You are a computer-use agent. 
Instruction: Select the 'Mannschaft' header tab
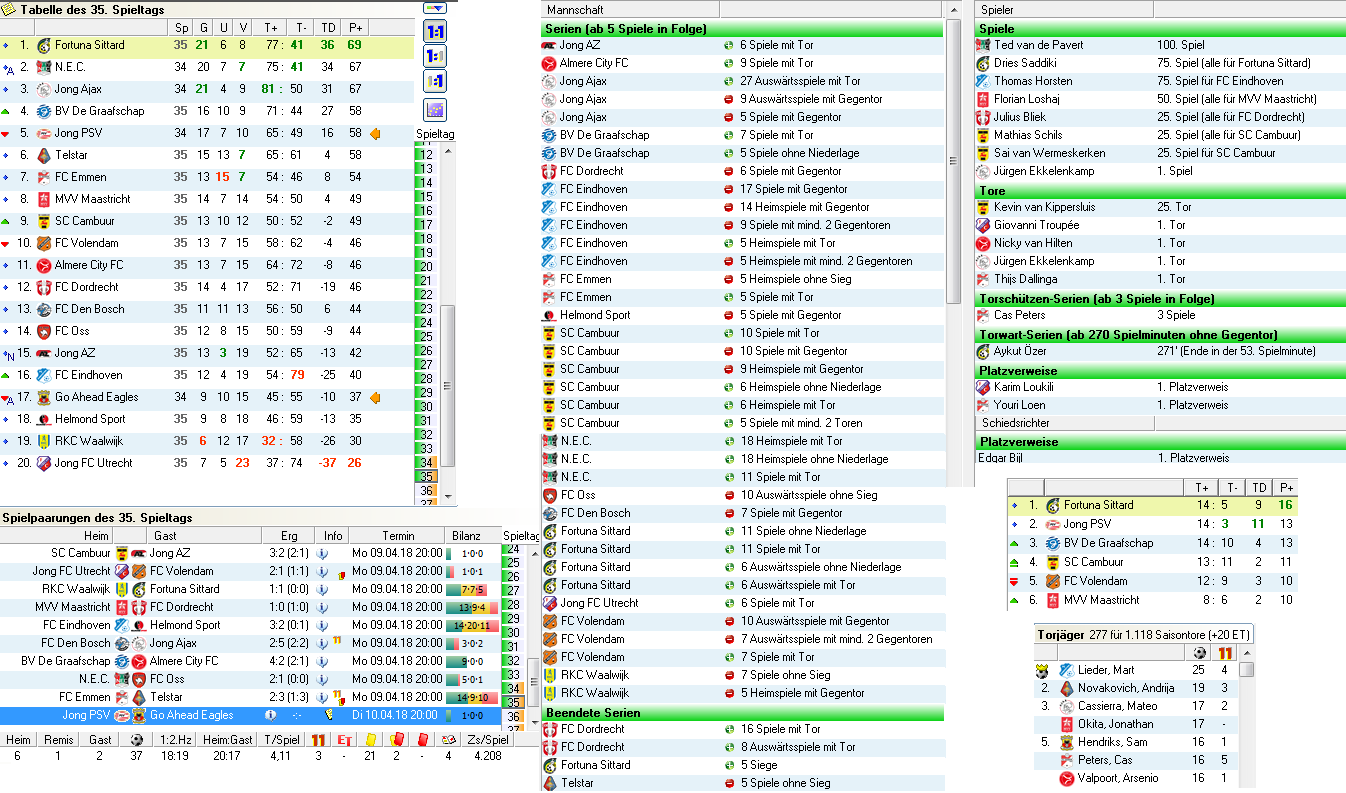[x=632, y=9]
